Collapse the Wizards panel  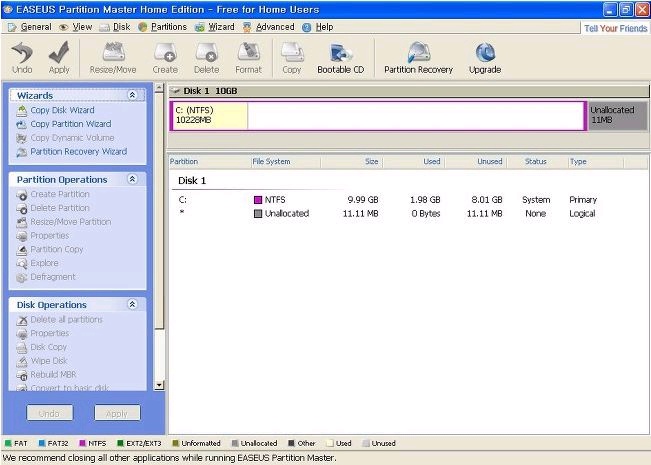point(132,95)
